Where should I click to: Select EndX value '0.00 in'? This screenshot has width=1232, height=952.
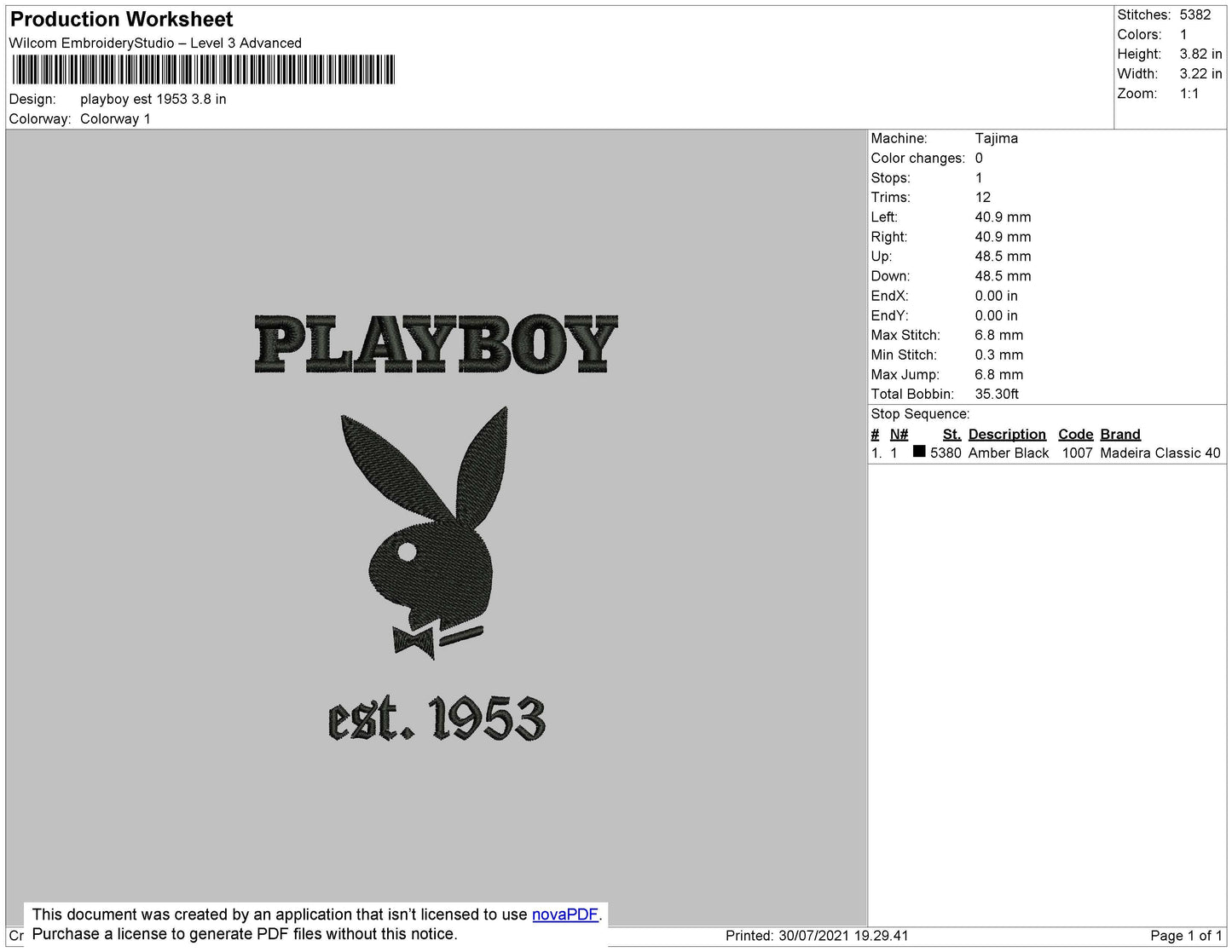(997, 296)
